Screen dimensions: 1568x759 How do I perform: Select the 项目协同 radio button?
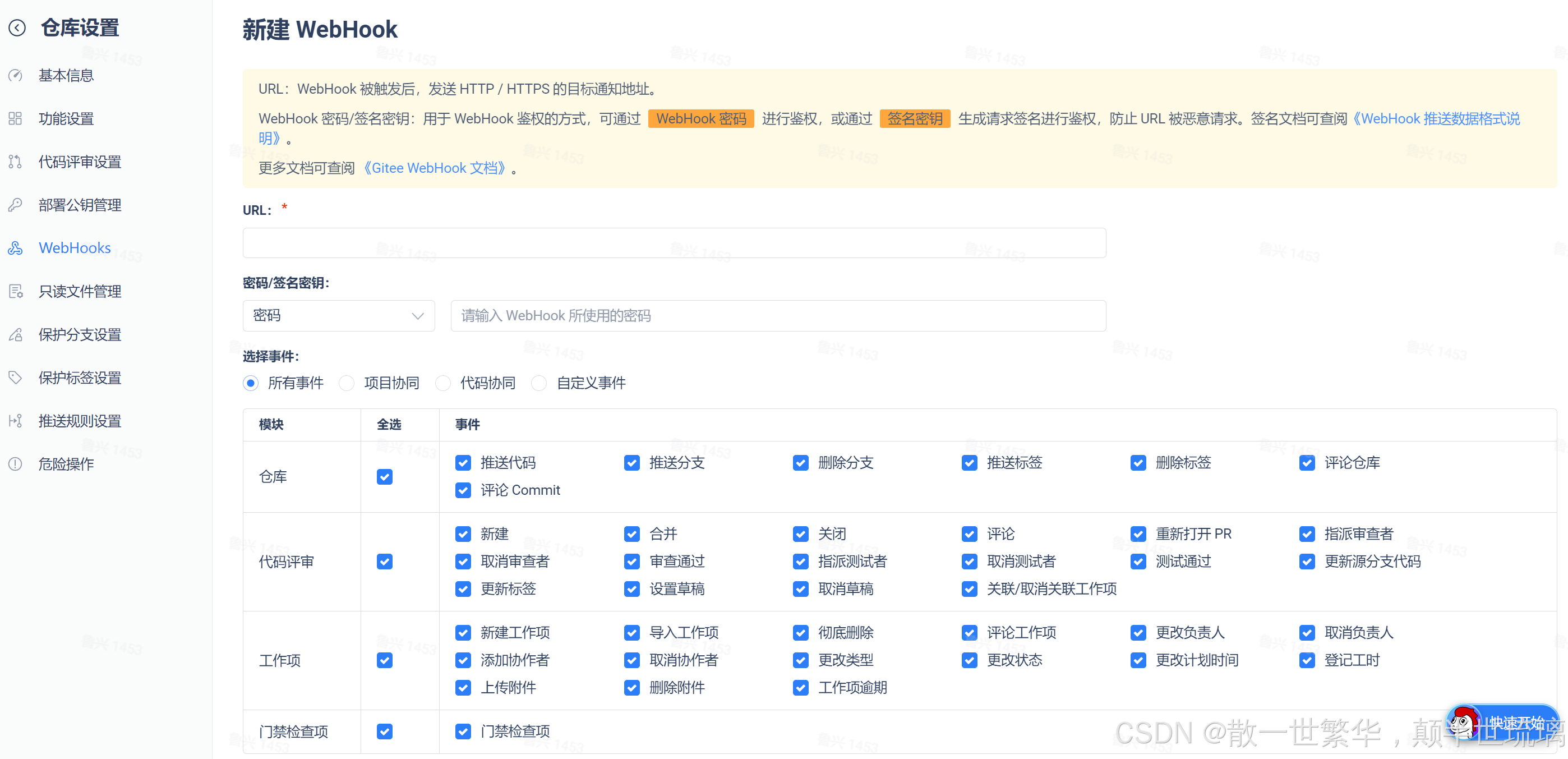pyautogui.click(x=347, y=384)
